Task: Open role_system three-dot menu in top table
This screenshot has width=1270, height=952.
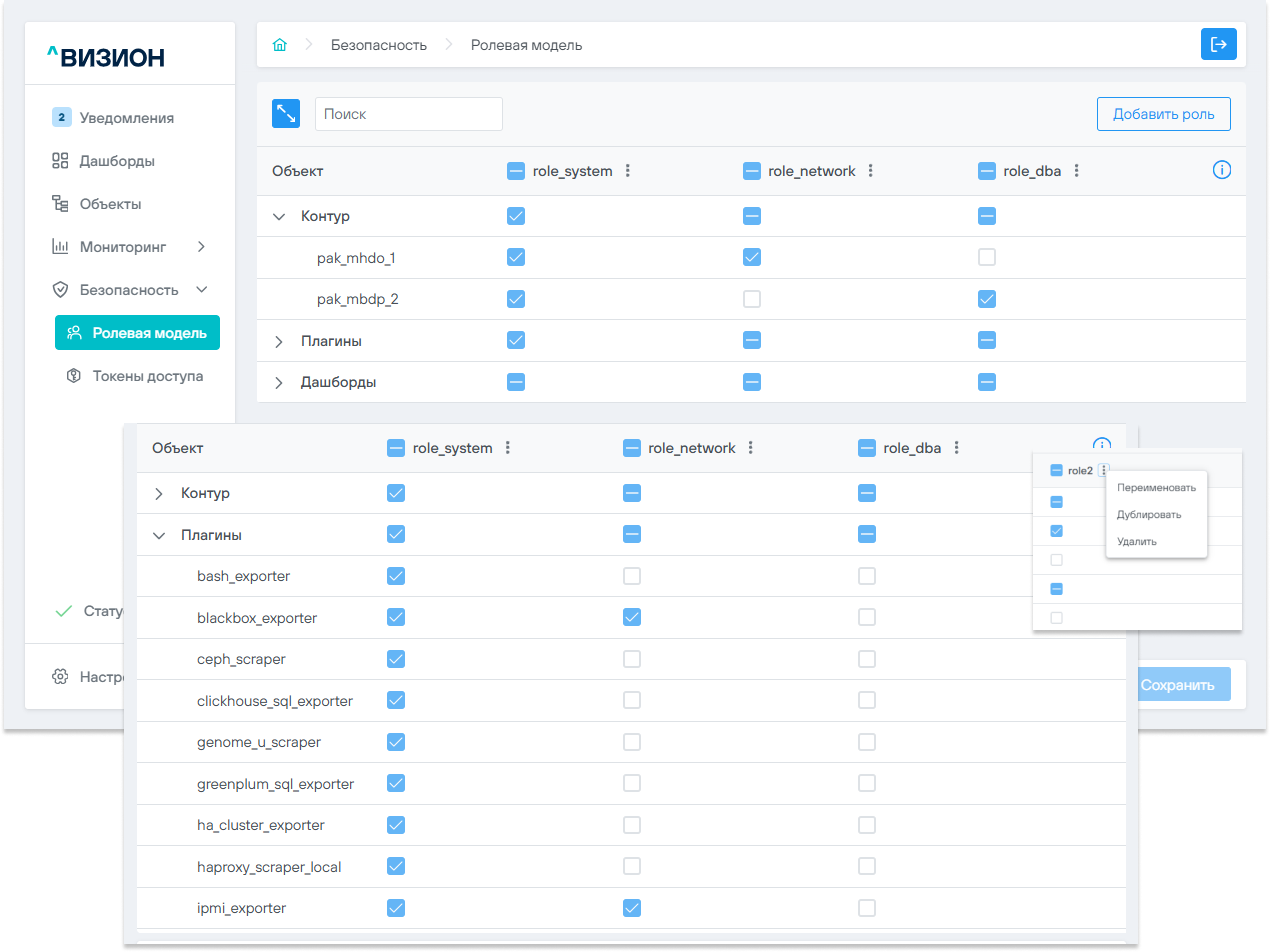Action: (628, 171)
